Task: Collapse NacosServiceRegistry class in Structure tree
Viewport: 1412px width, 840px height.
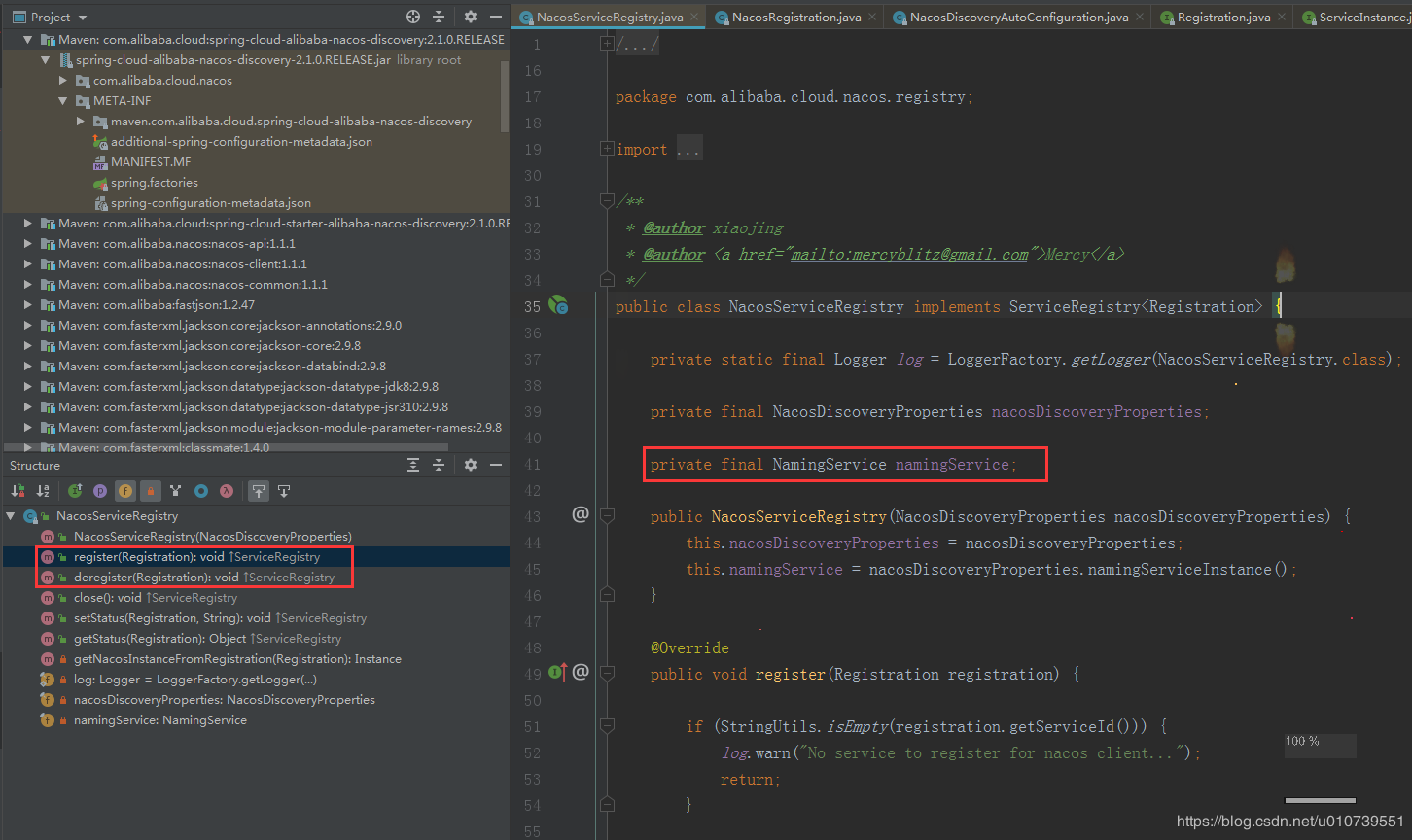Action: tap(12, 516)
